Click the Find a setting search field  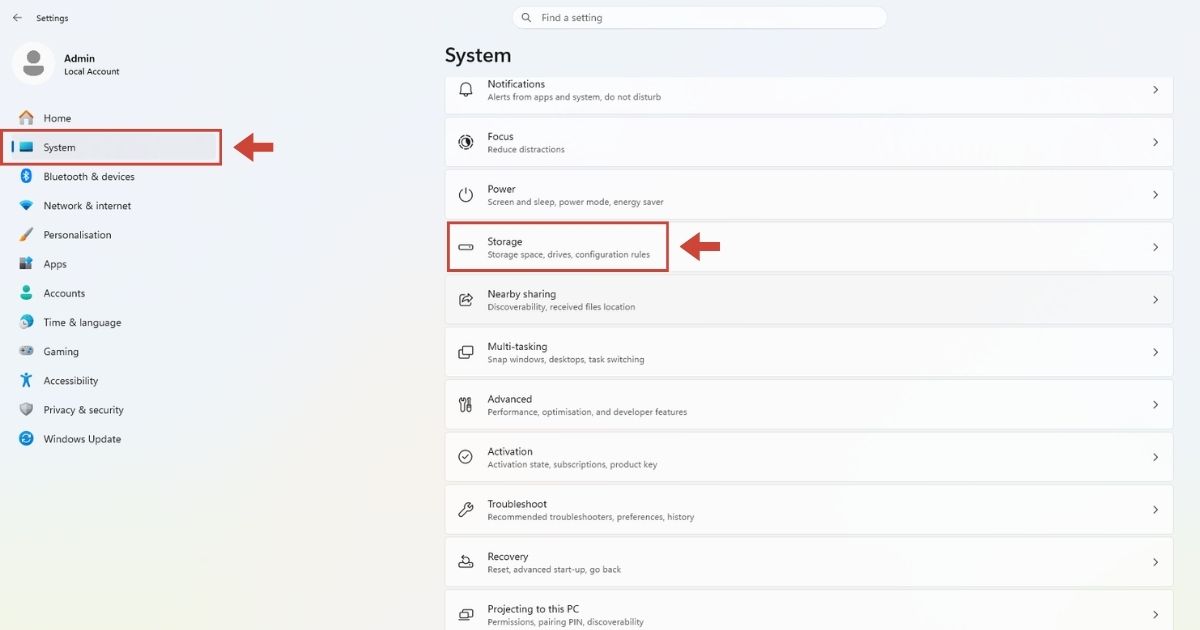pos(699,18)
